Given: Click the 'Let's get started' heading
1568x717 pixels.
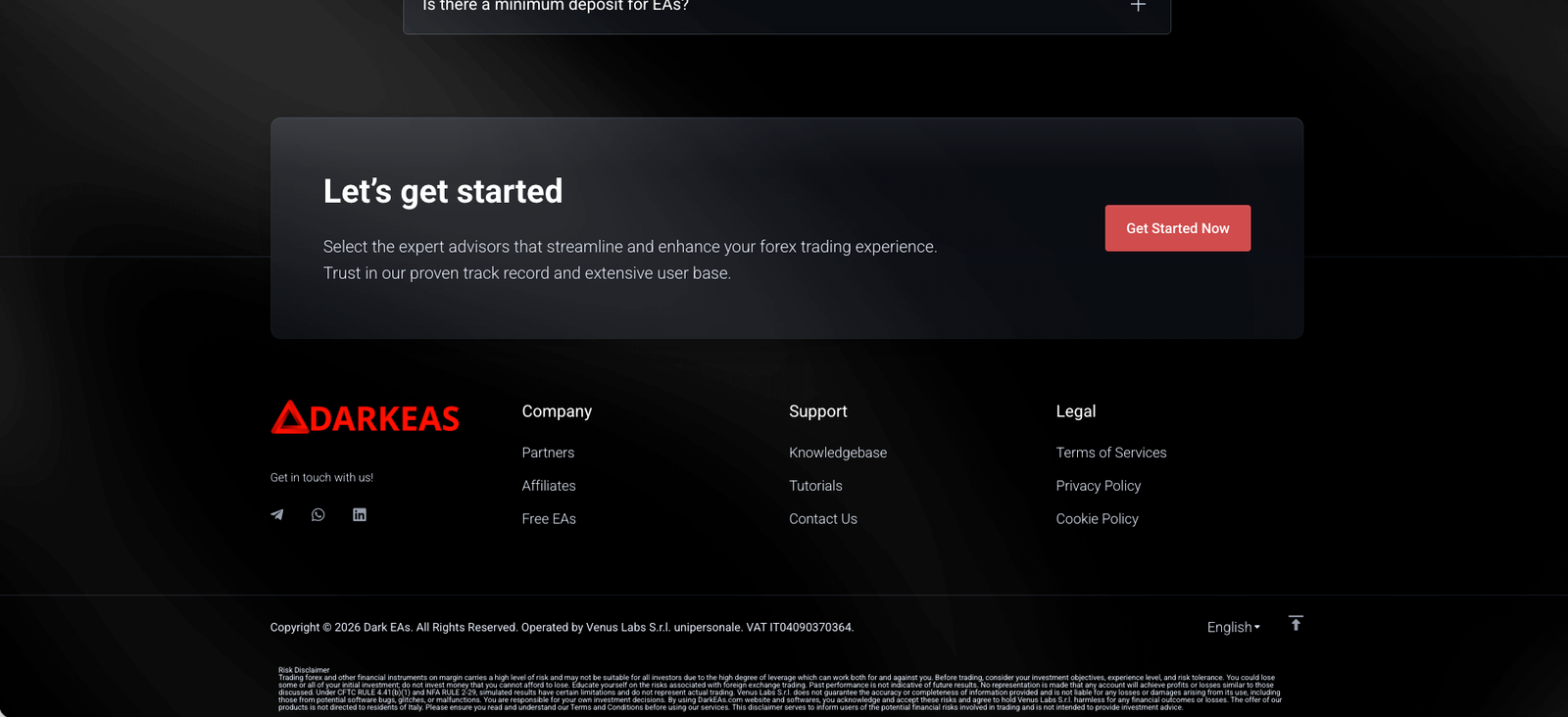Looking at the screenshot, I should click(443, 191).
